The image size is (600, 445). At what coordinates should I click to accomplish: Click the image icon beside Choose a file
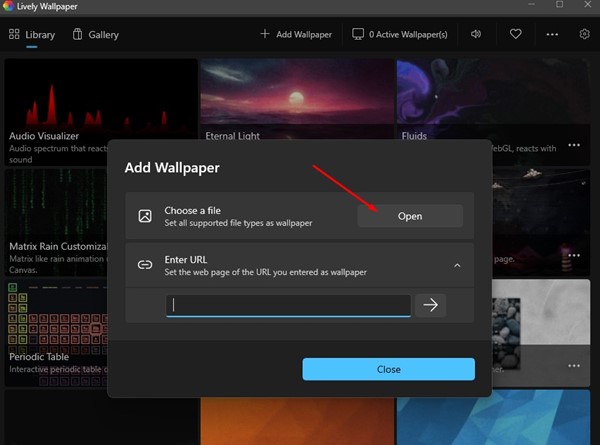coord(145,216)
